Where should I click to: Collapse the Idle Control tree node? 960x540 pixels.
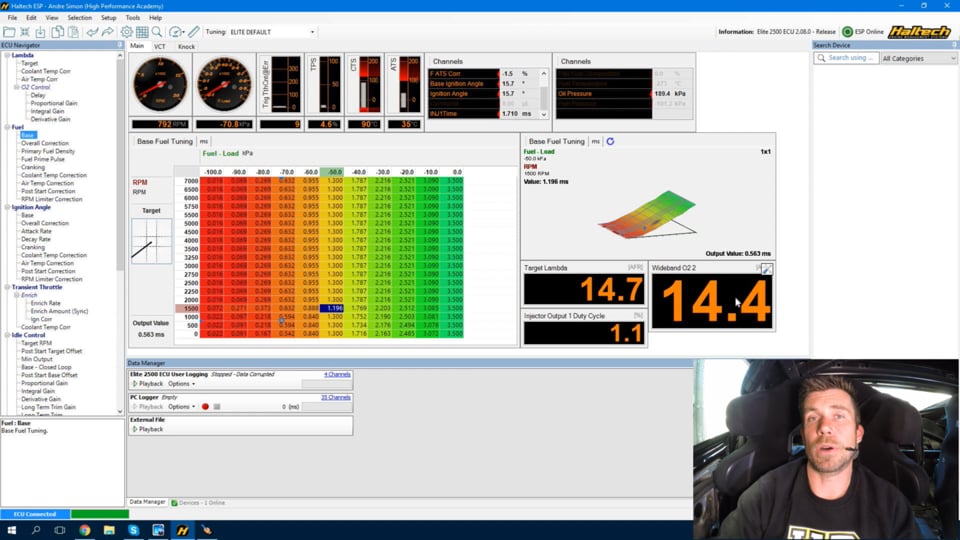[7, 336]
